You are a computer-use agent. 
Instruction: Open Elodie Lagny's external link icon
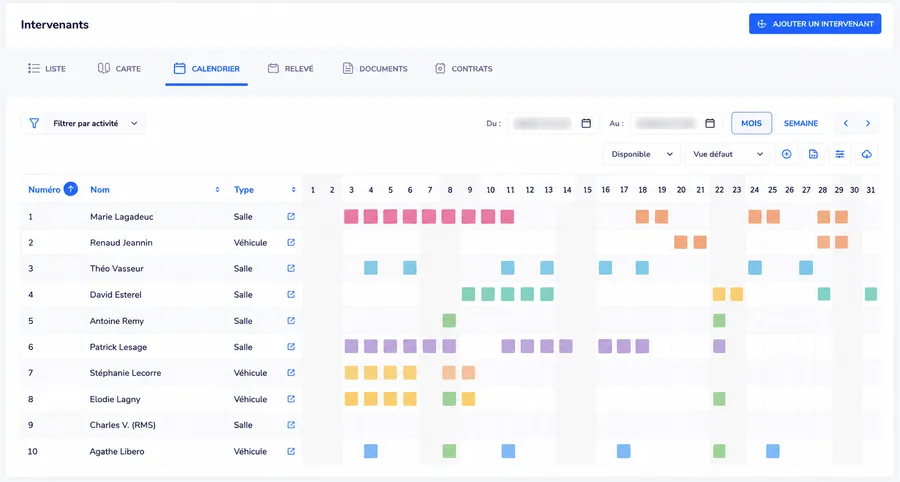291,399
